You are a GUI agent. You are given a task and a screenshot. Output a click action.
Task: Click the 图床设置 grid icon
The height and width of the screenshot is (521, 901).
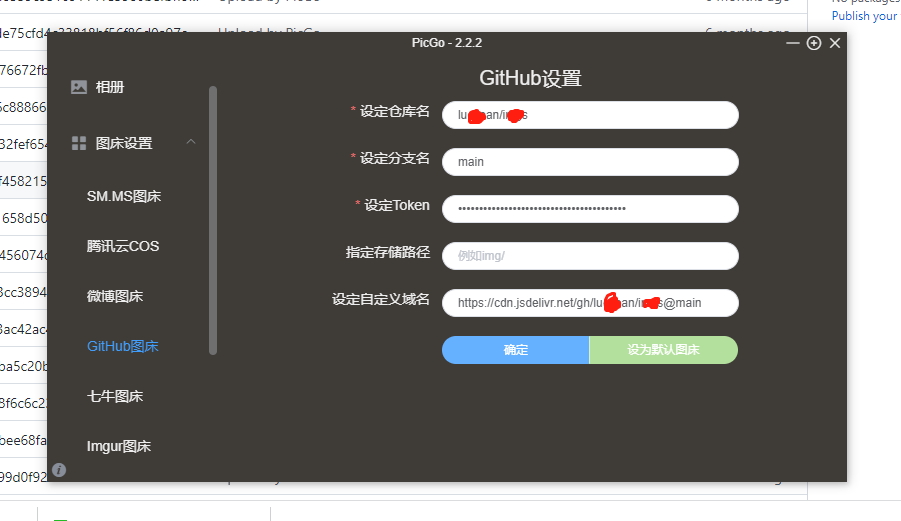(79, 143)
